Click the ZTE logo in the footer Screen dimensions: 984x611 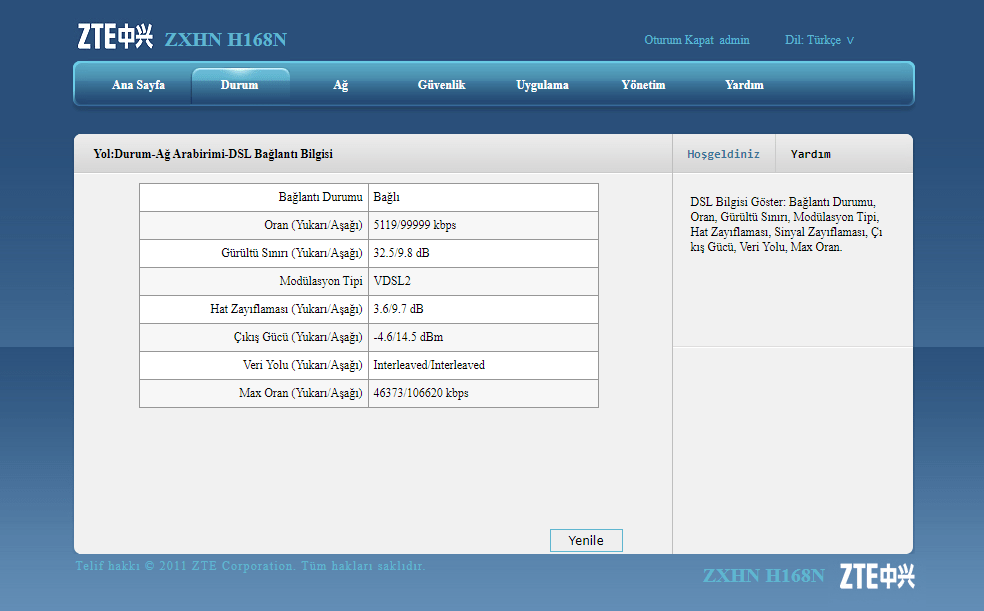coord(877,576)
